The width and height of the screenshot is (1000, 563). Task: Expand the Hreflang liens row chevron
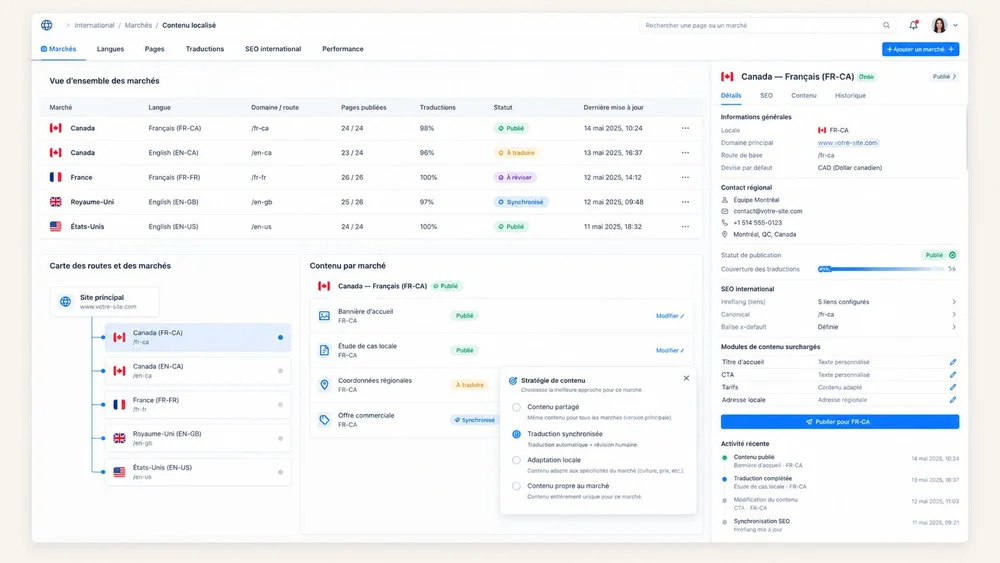[953, 302]
